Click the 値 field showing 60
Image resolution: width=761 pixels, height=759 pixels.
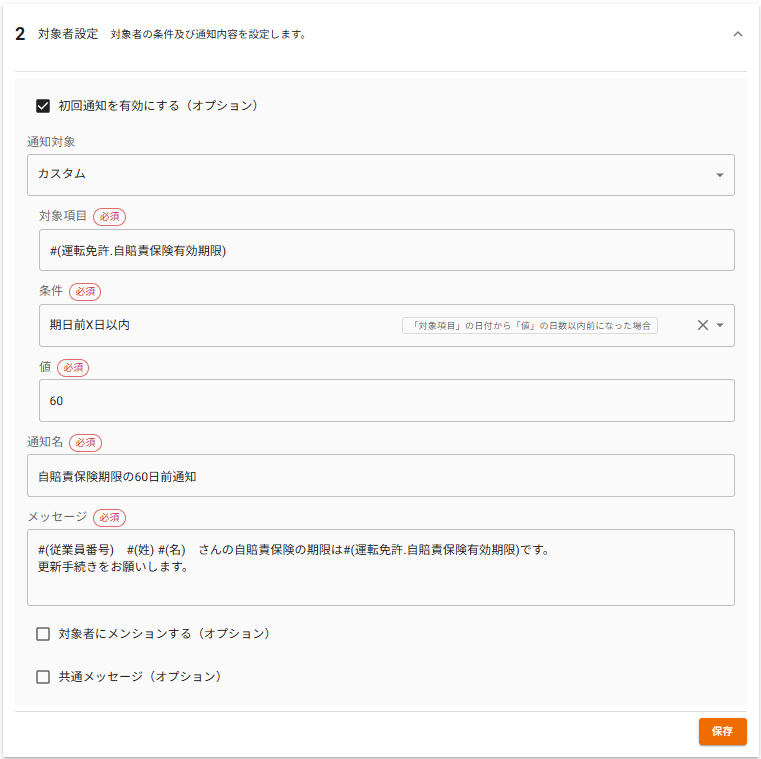[386, 400]
